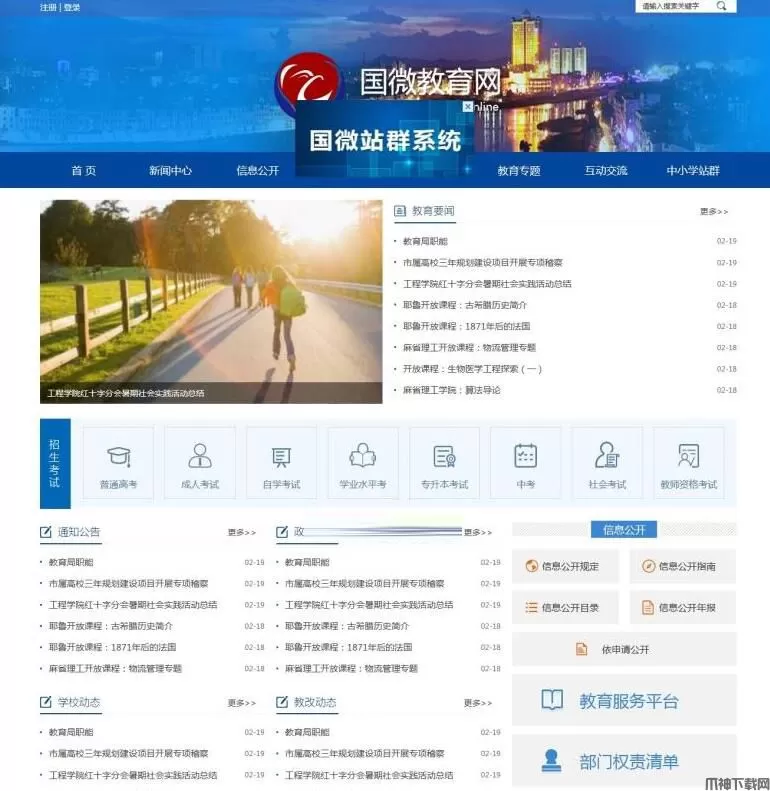Open 教育局职能 in 学校动态 list
The image size is (770, 791).
[71, 732]
